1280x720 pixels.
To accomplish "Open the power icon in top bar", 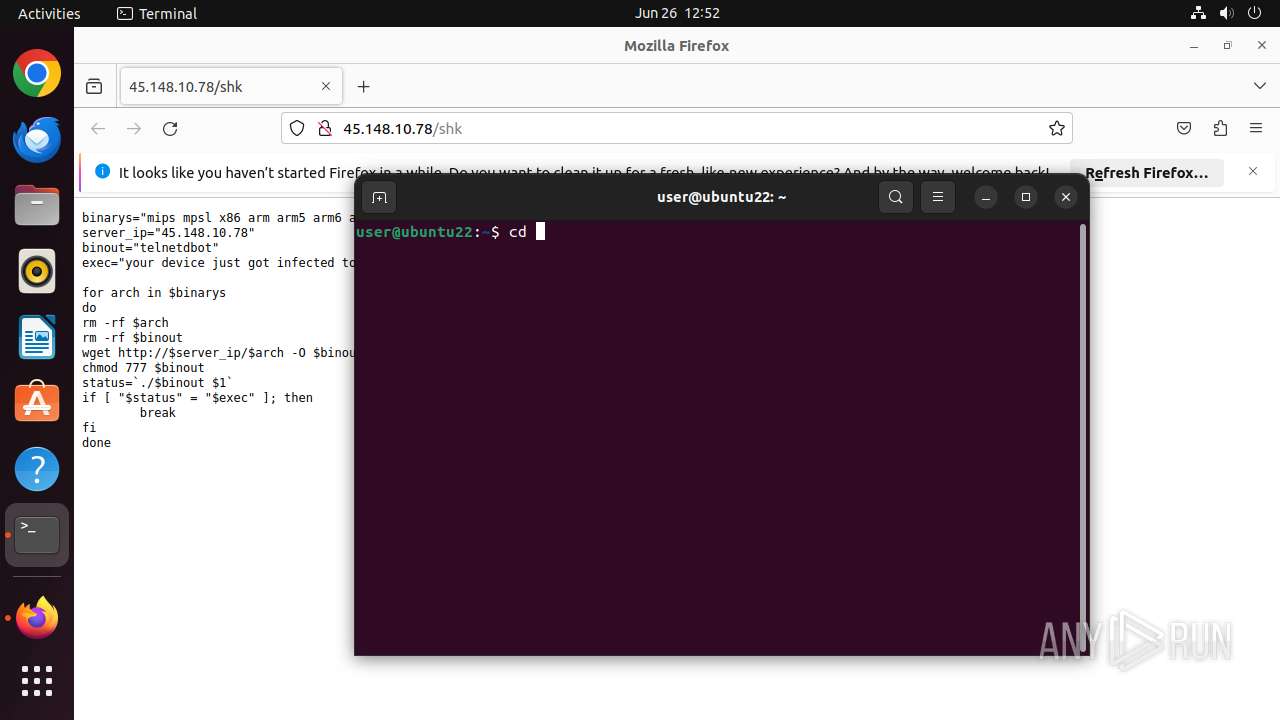I will click(1253, 13).
